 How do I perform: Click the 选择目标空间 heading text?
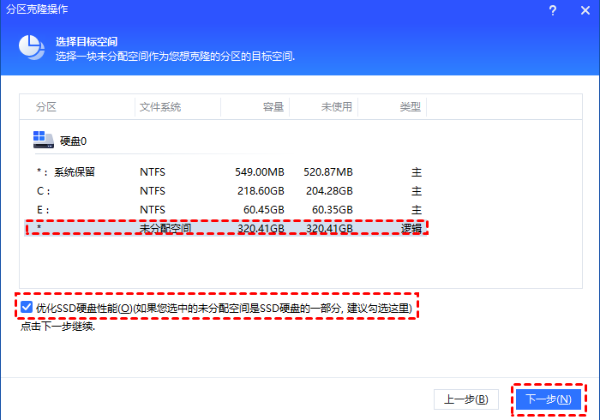pos(87,42)
